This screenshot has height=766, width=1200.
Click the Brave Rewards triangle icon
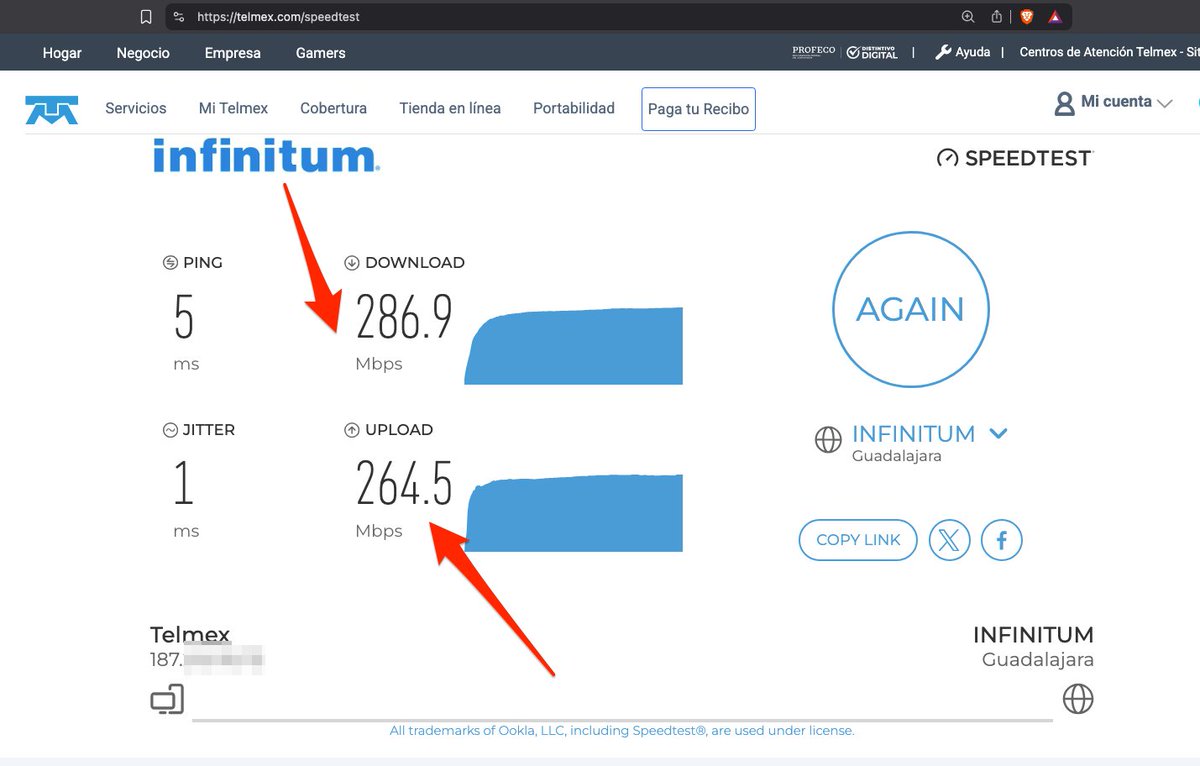pyautogui.click(x=1054, y=17)
